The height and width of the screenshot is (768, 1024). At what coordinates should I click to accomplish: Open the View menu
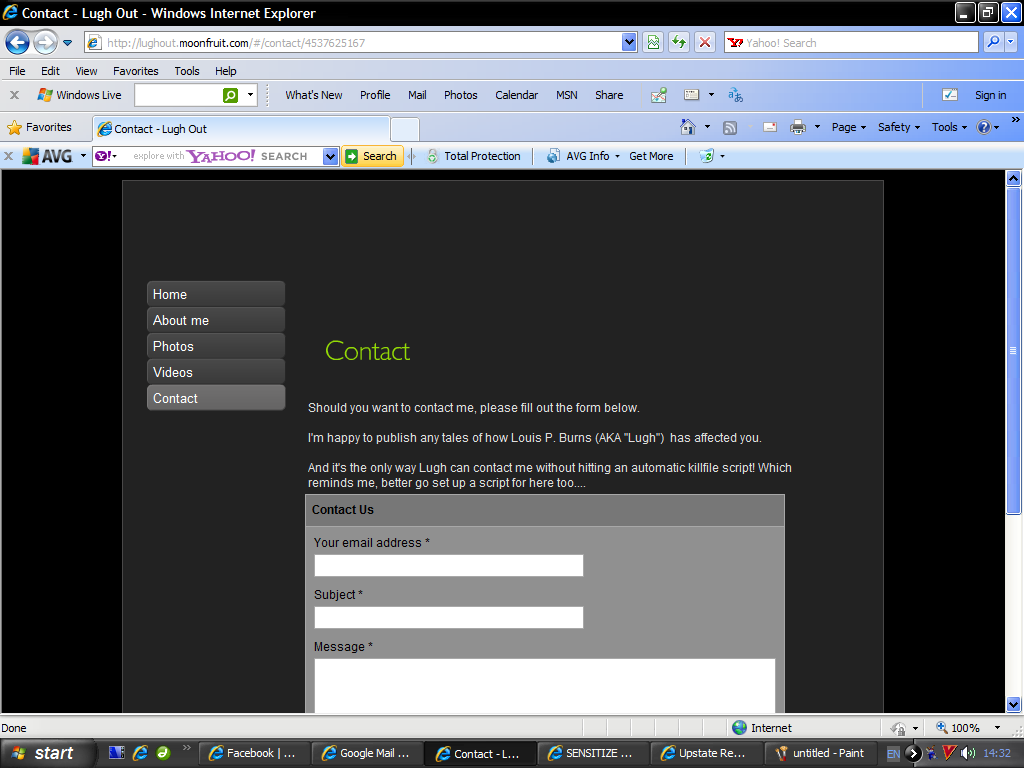tap(86, 71)
